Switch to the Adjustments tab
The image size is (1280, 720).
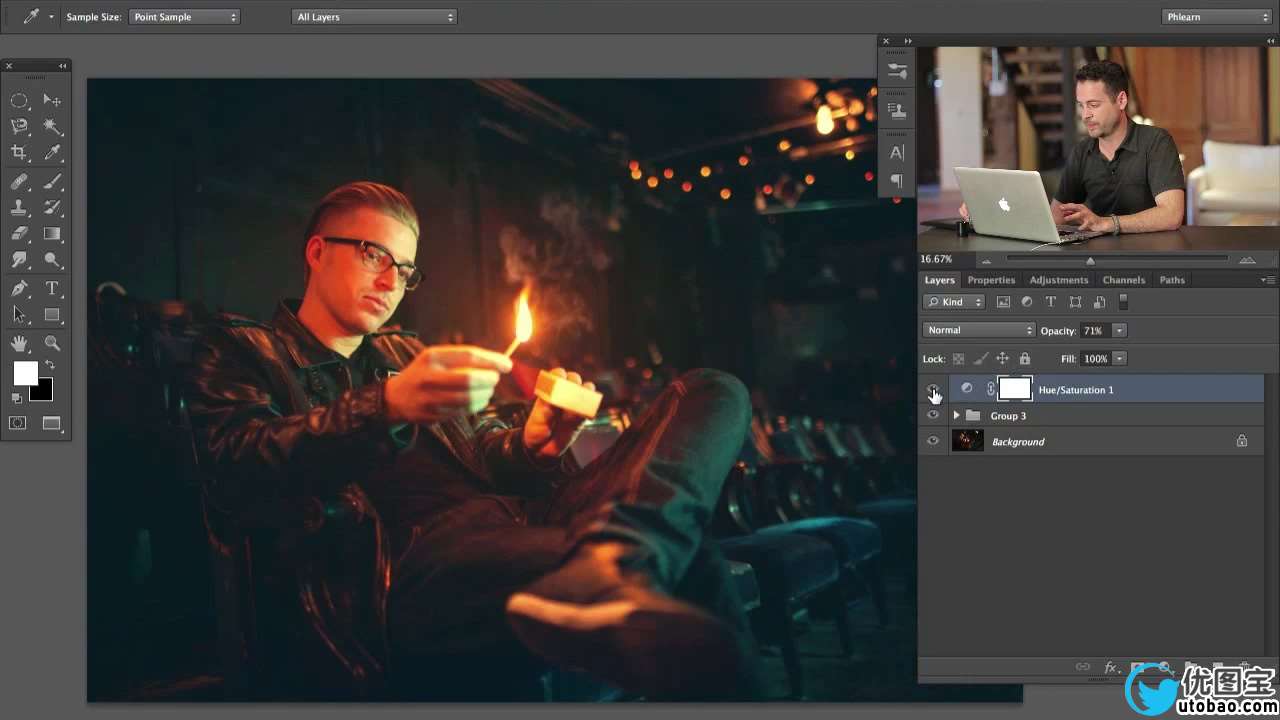click(x=1058, y=280)
